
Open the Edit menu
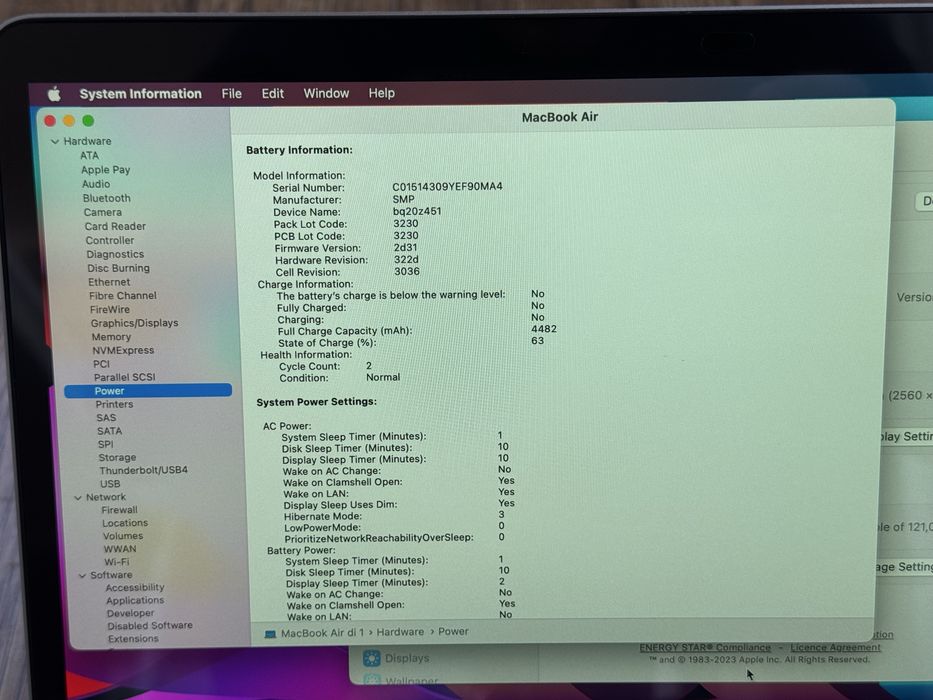point(273,93)
